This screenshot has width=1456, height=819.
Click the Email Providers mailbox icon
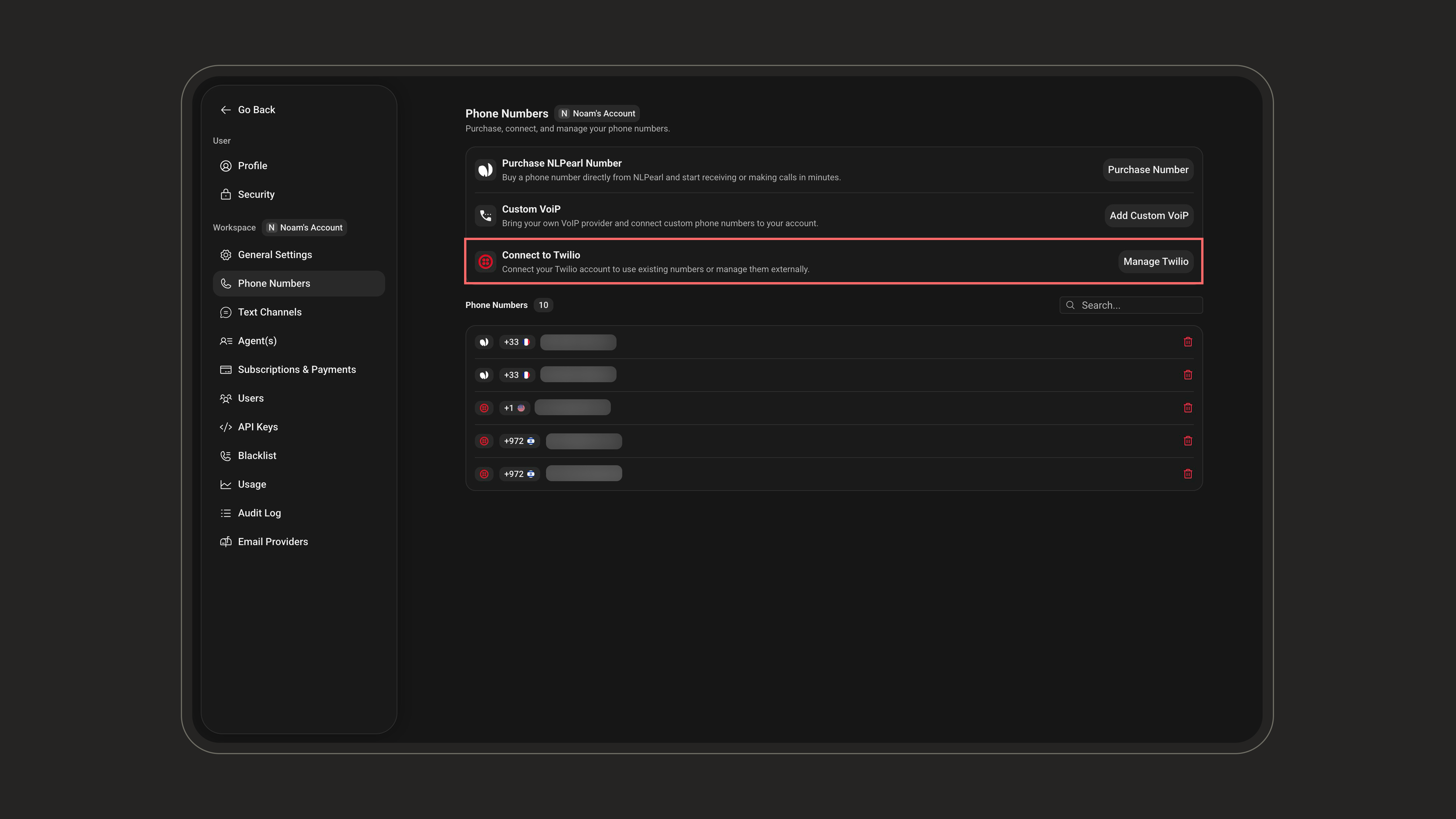(226, 541)
